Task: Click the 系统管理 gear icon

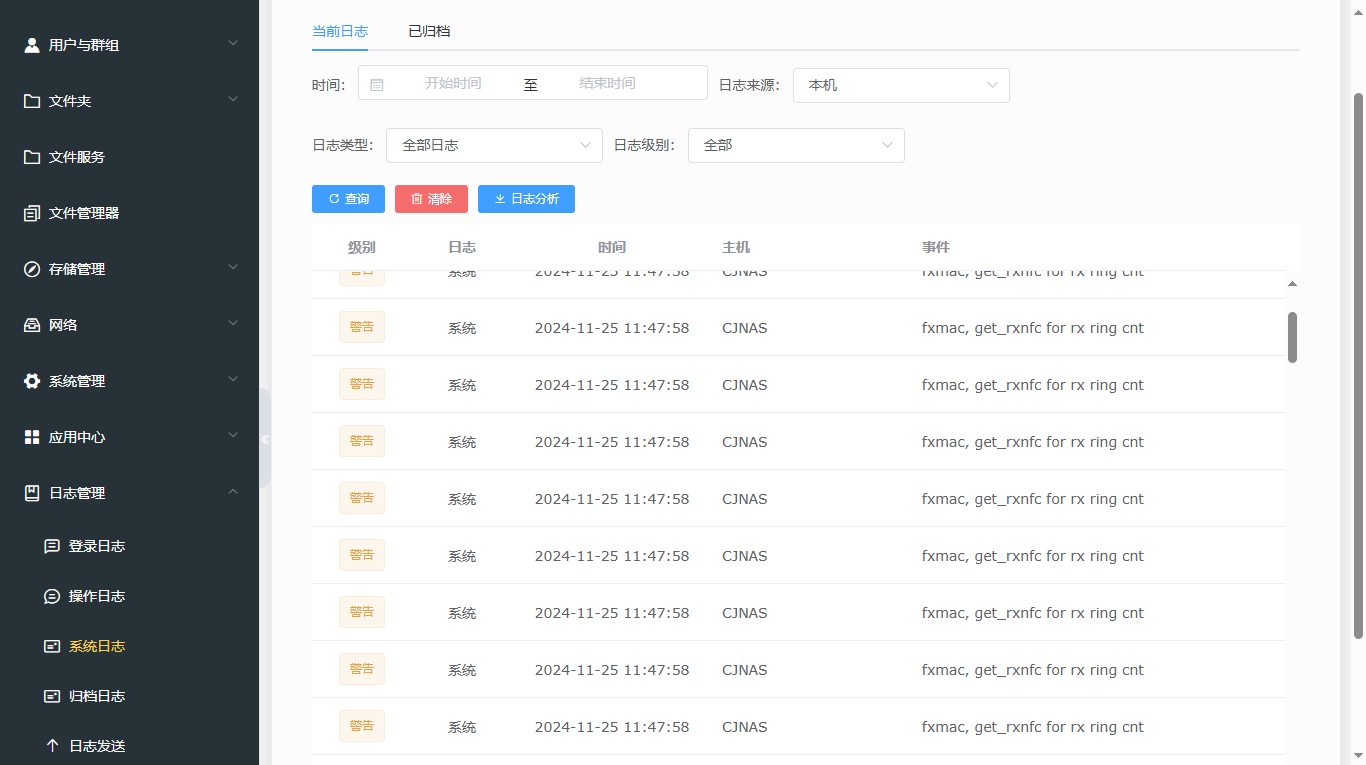Action: 29,380
